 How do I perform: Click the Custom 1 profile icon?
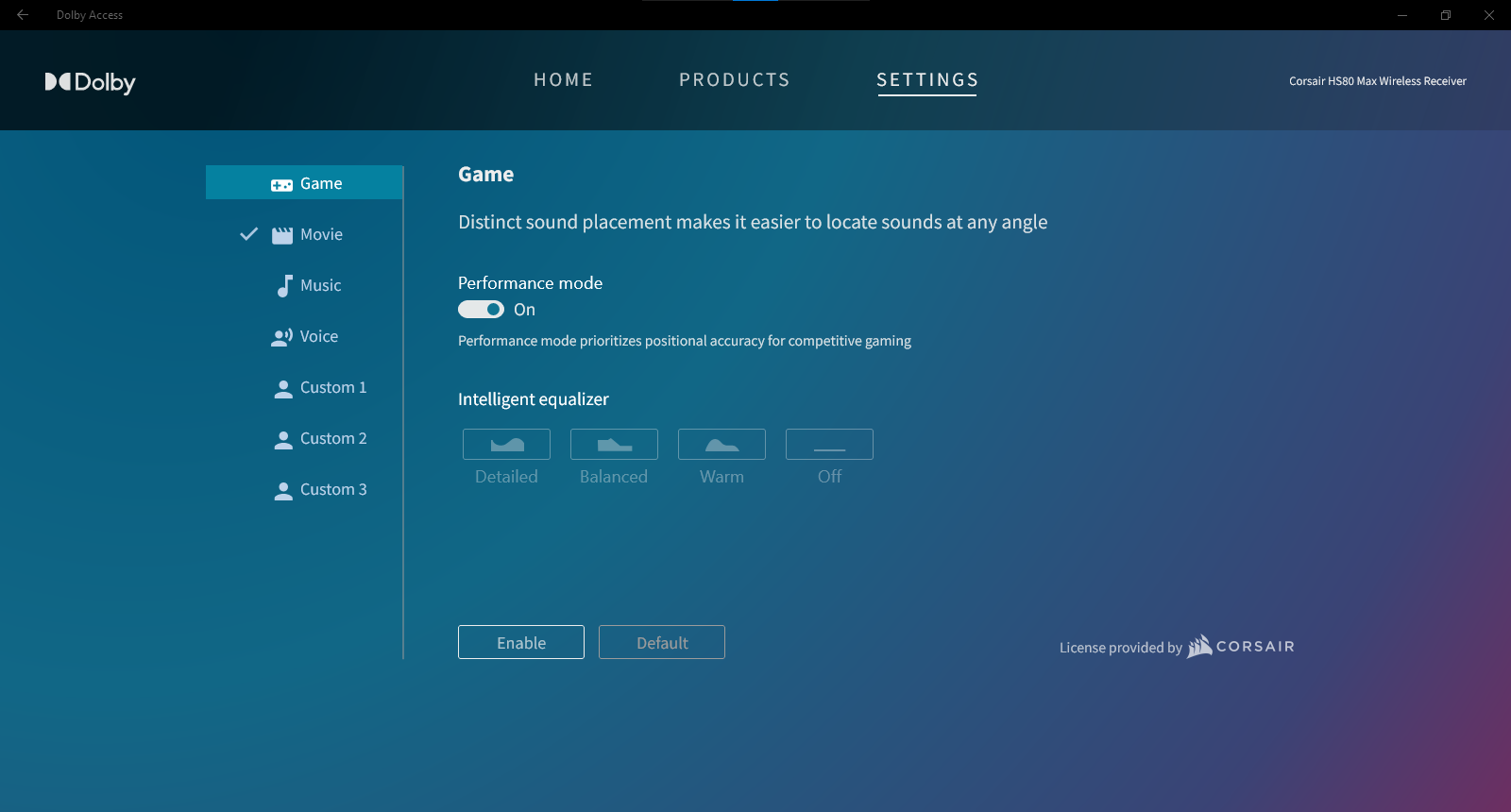pyautogui.click(x=283, y=389)
